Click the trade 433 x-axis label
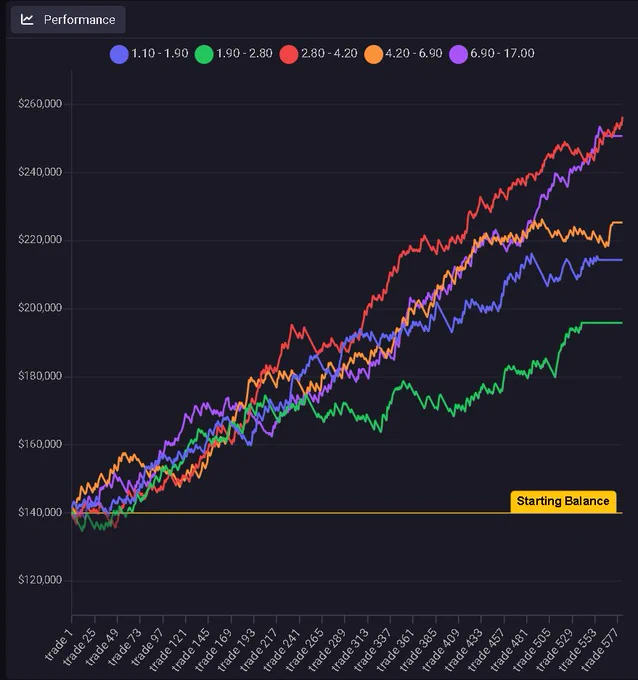 point(463,649)
